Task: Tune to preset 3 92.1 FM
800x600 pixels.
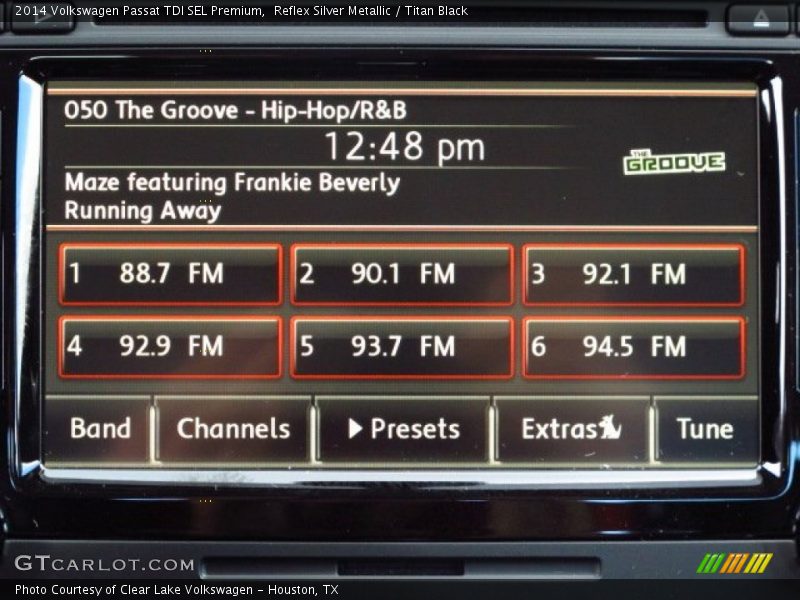Action: click(634, 274)
